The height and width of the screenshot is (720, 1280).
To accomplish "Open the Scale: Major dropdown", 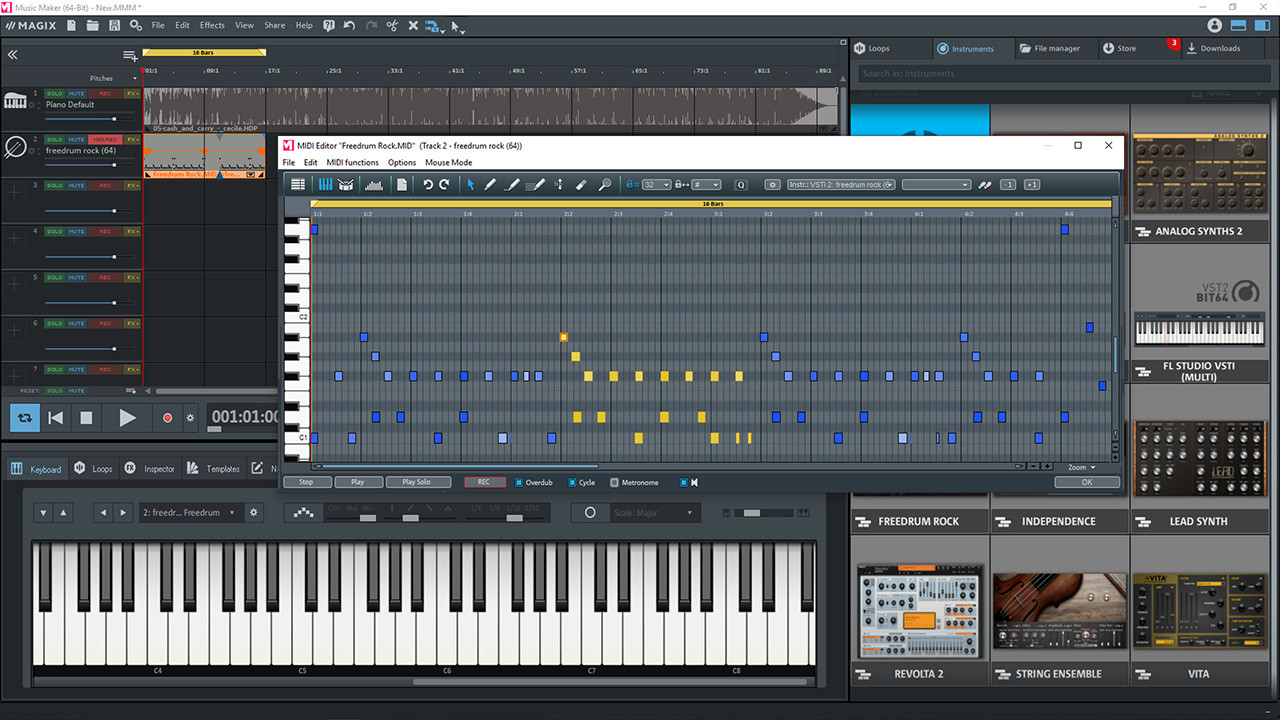I will tap(655, 512).
